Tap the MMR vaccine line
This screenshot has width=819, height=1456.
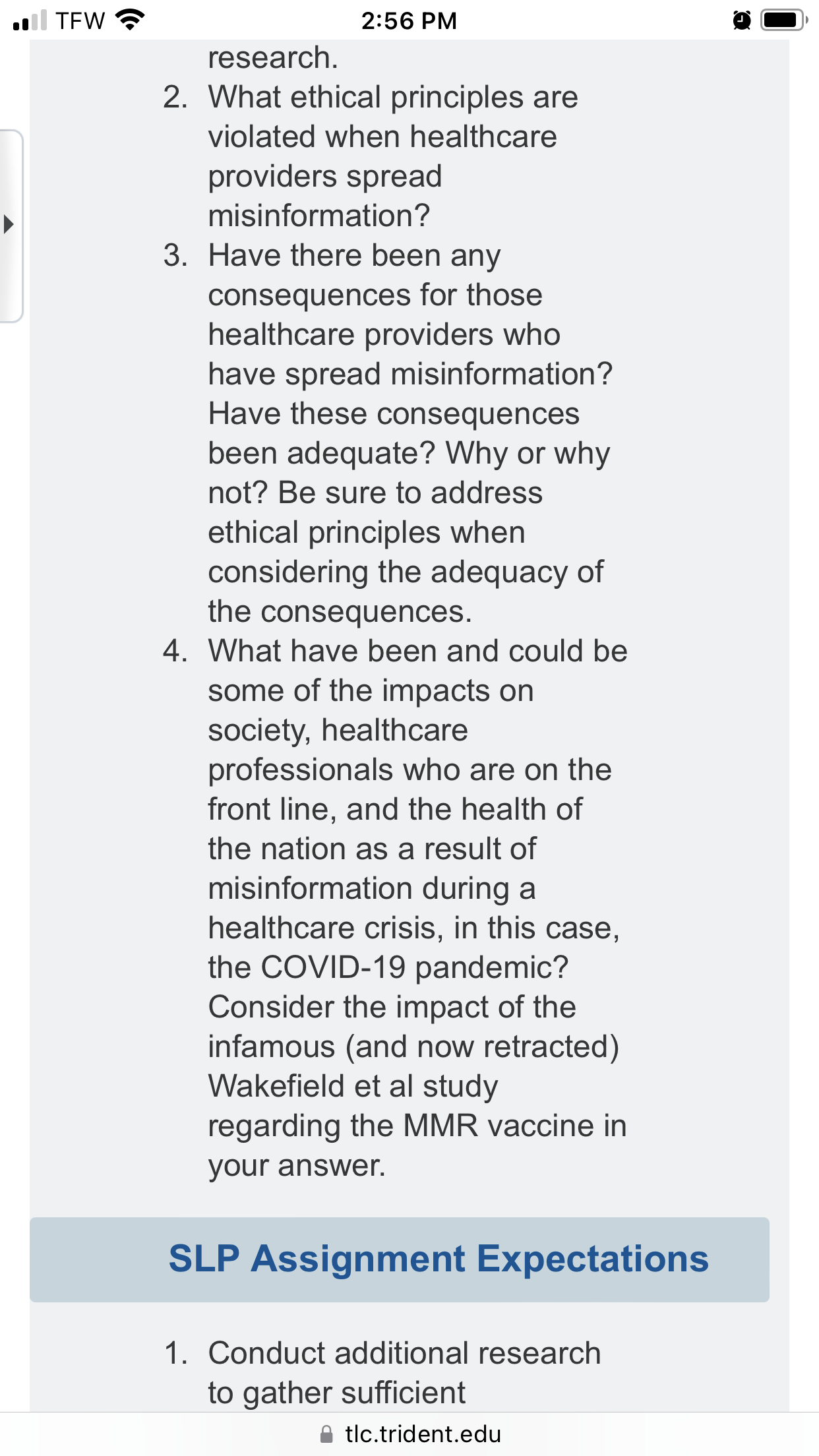click(417, 1126)
